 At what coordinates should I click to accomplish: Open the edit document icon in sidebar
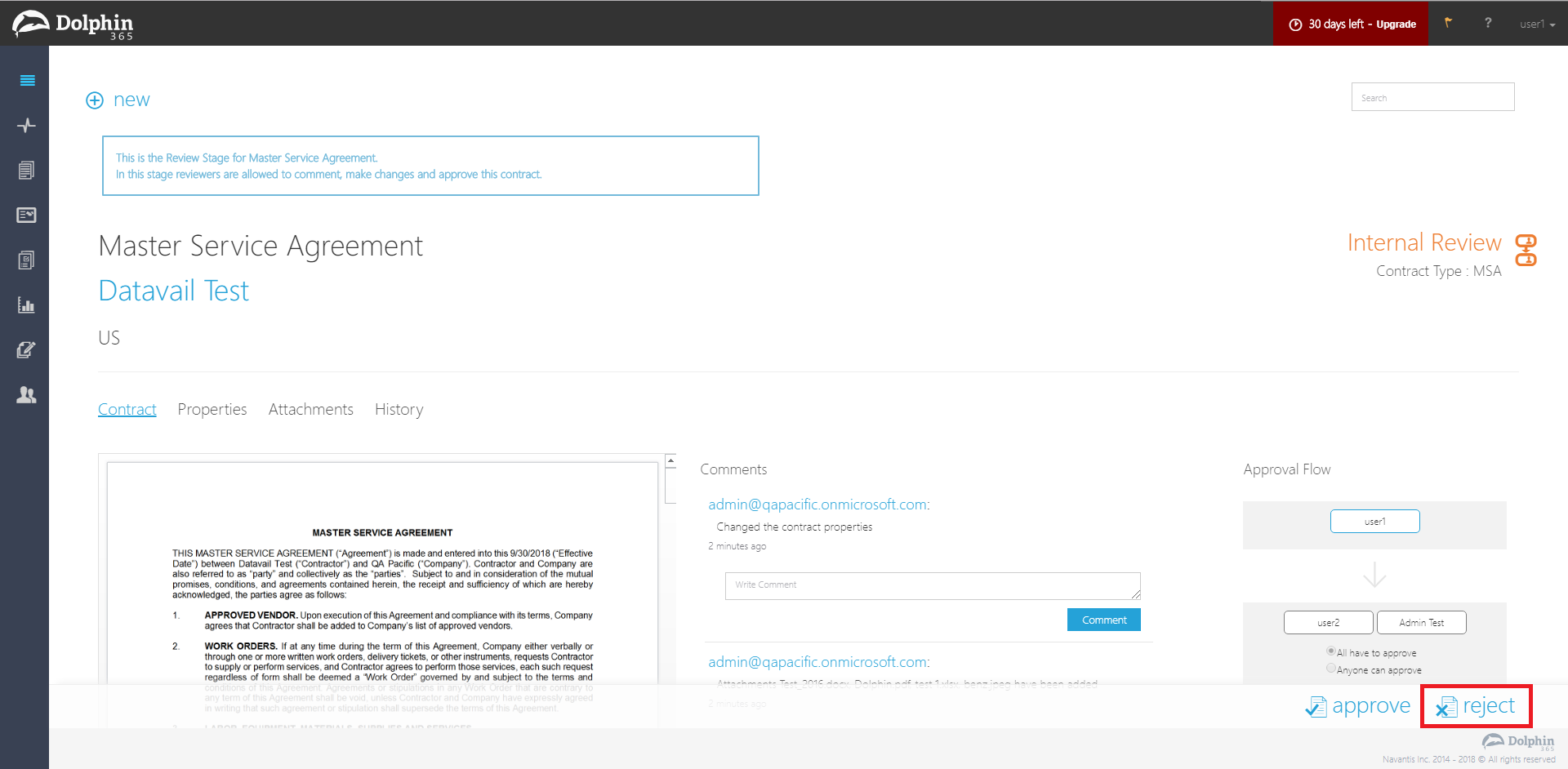point(27,350)
